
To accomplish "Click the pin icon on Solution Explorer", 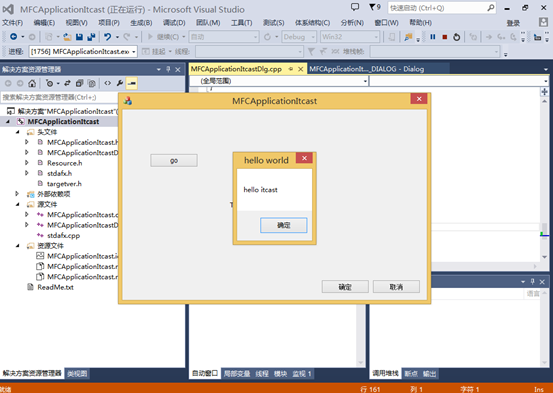I will click(x=168, y=69).
